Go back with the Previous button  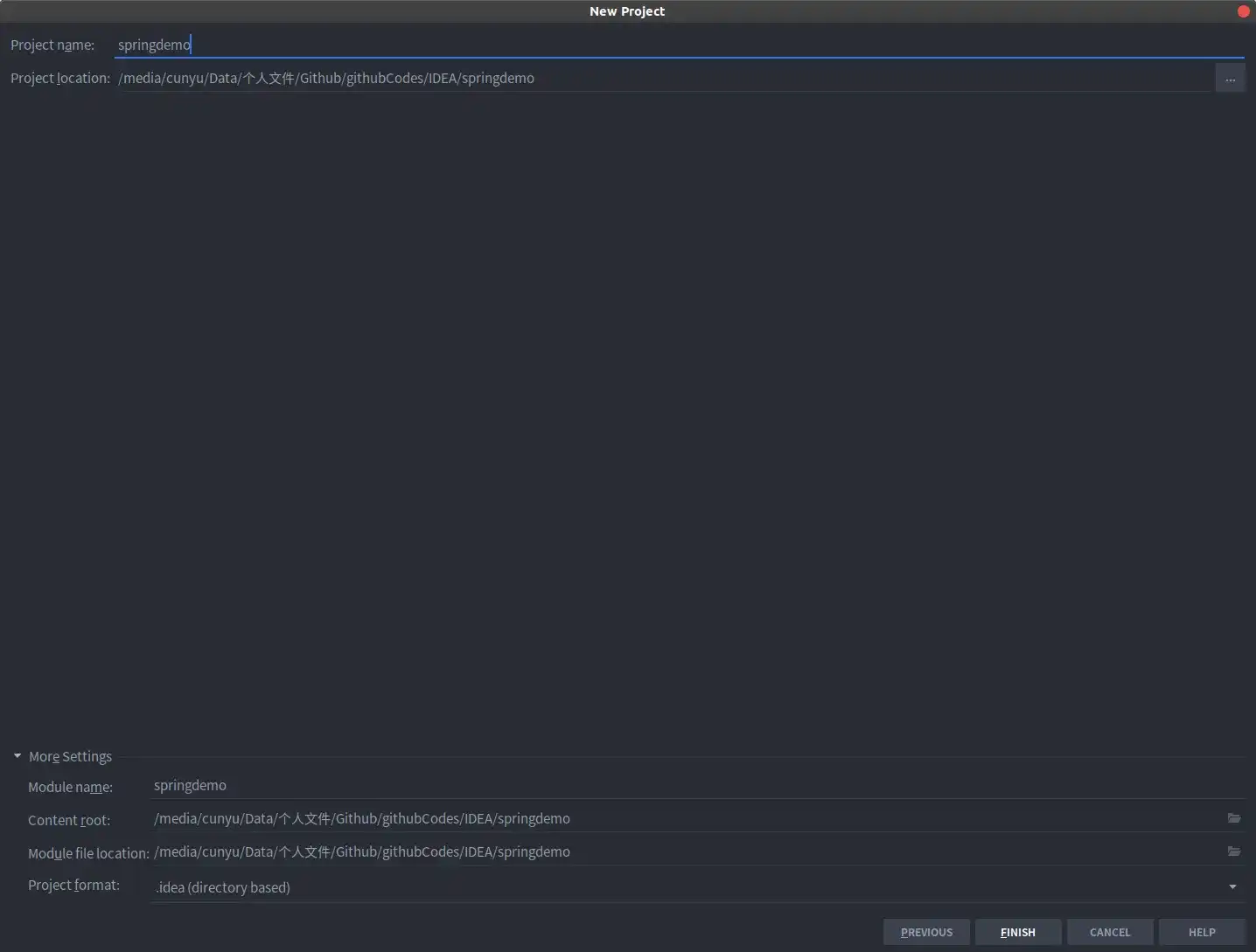pos(926,933)
